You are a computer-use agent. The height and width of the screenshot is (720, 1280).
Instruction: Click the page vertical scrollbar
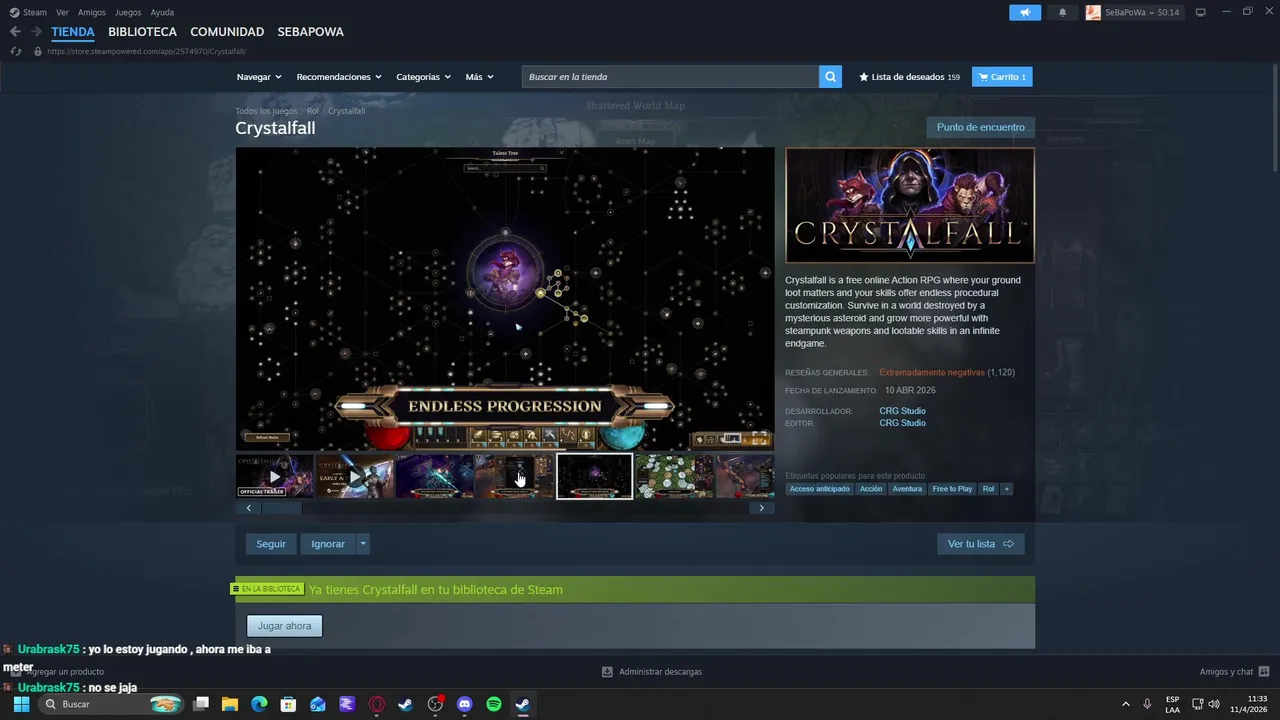[1275, 120]
